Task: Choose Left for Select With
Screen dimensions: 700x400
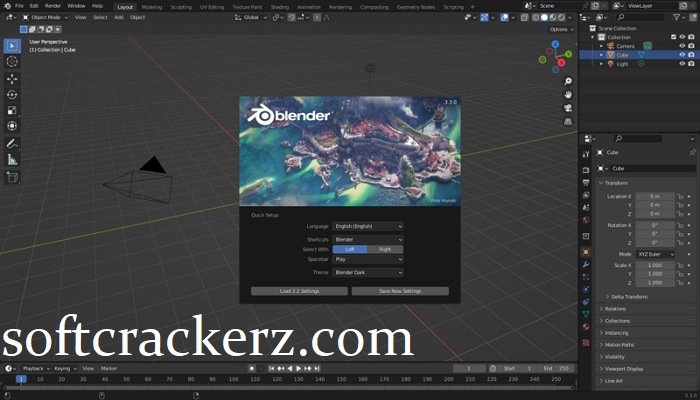Action: [350, 250]
